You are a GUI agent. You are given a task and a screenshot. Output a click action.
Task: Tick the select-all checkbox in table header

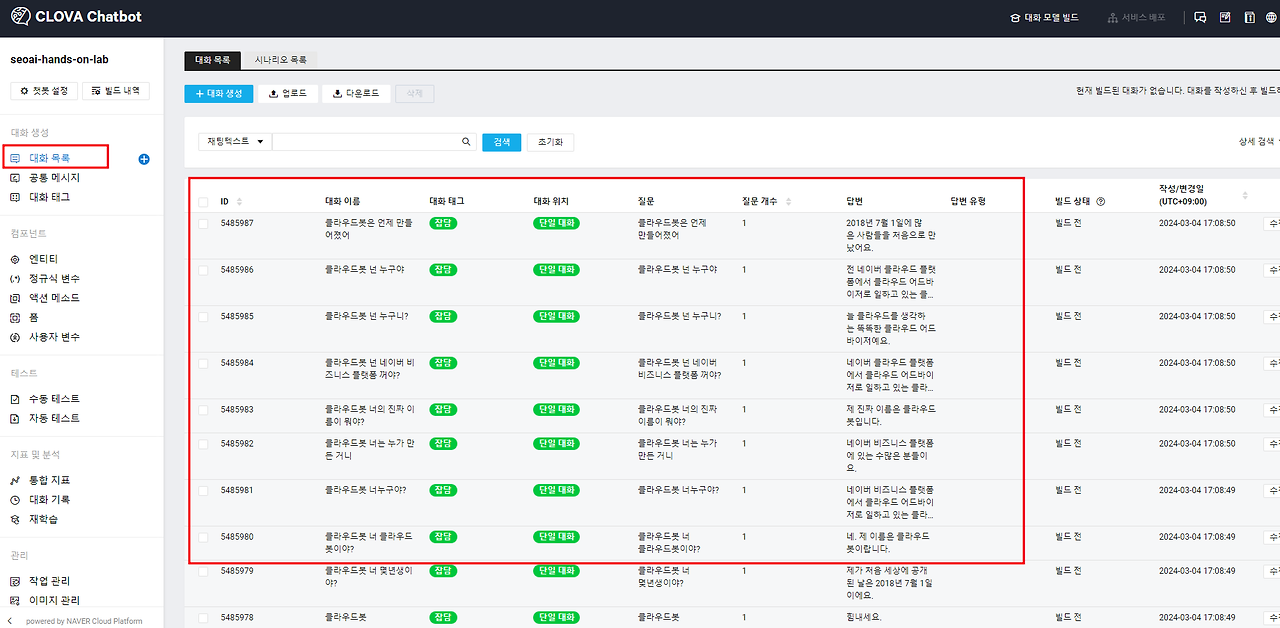pyautogui.click(x=203, y=202)
